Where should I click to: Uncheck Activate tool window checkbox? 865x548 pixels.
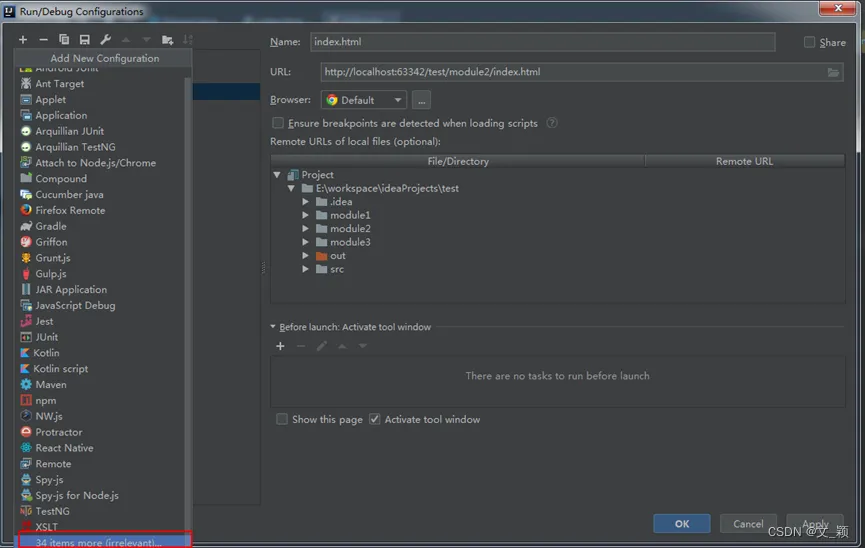pyautogui.click(x=375, y=419)
